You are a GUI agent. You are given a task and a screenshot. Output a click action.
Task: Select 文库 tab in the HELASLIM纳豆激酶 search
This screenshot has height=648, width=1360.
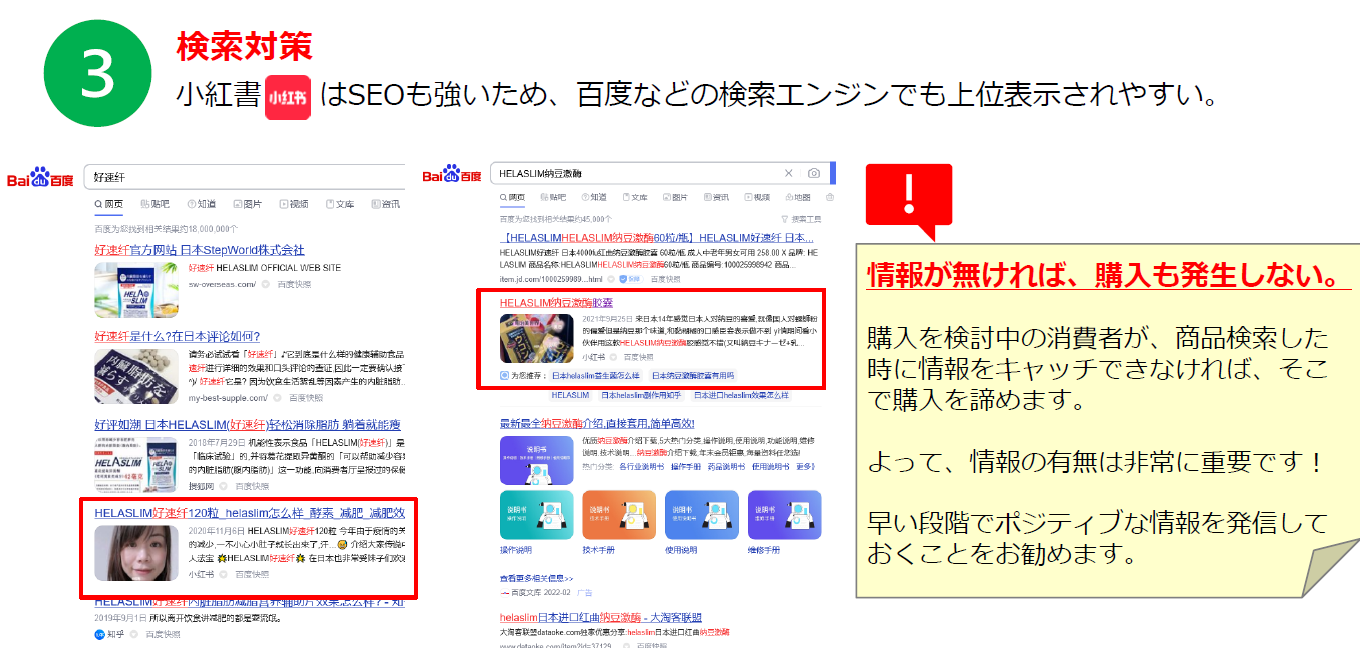pos(634,198)
